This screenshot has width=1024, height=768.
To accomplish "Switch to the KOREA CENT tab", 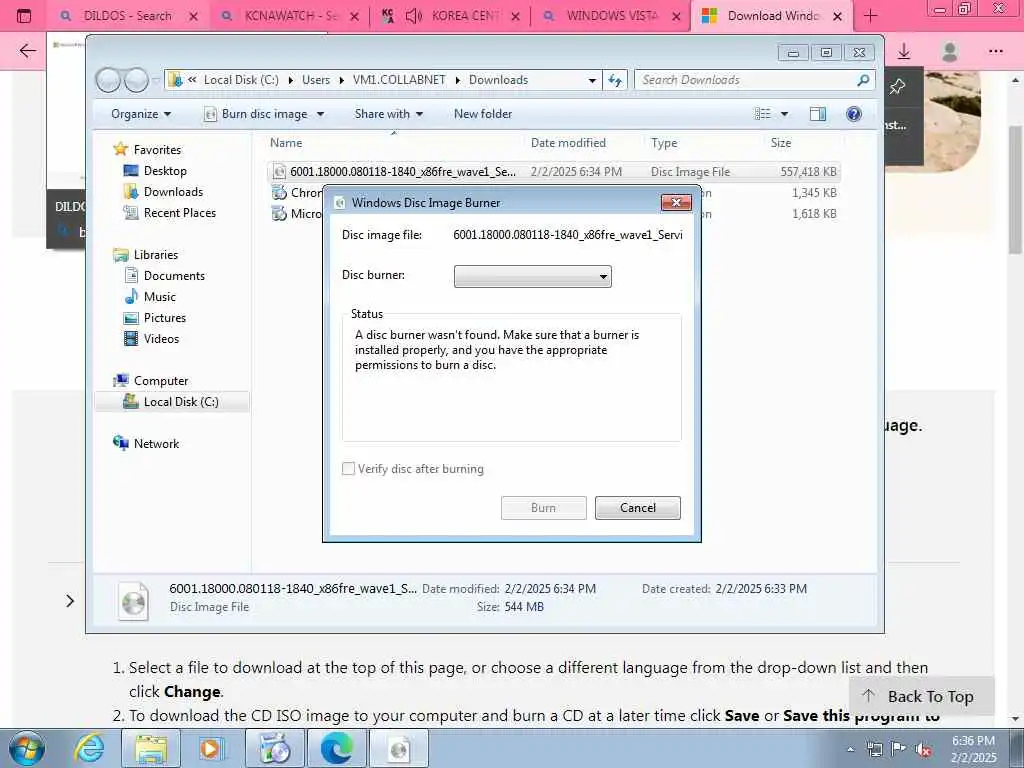I will pyautogui.click(x=451, y=16).
